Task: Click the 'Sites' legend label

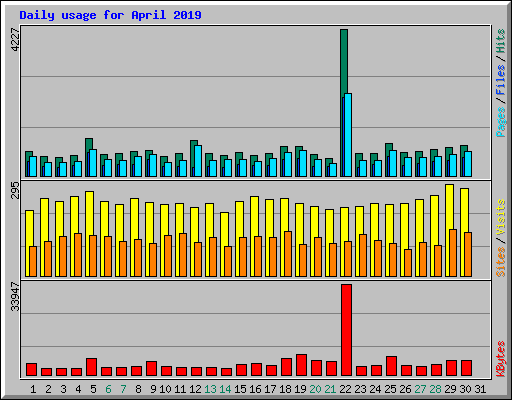Action: click(501, 262)
